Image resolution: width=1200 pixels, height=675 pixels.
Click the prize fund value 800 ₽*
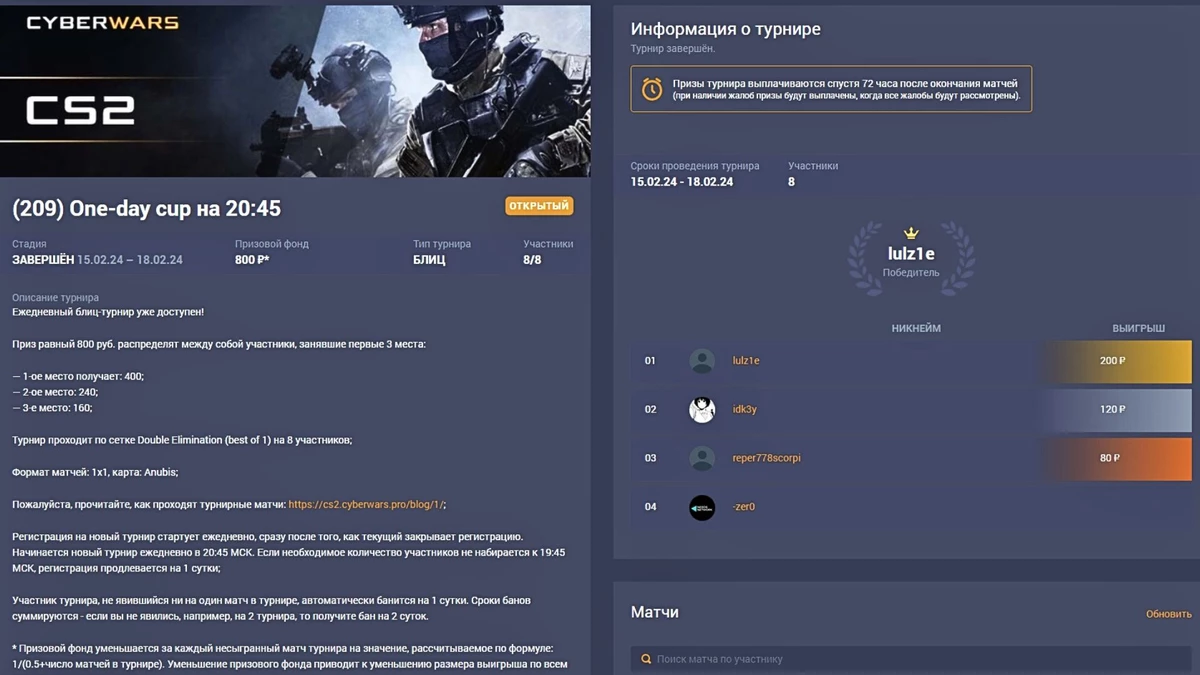(252, 260)
